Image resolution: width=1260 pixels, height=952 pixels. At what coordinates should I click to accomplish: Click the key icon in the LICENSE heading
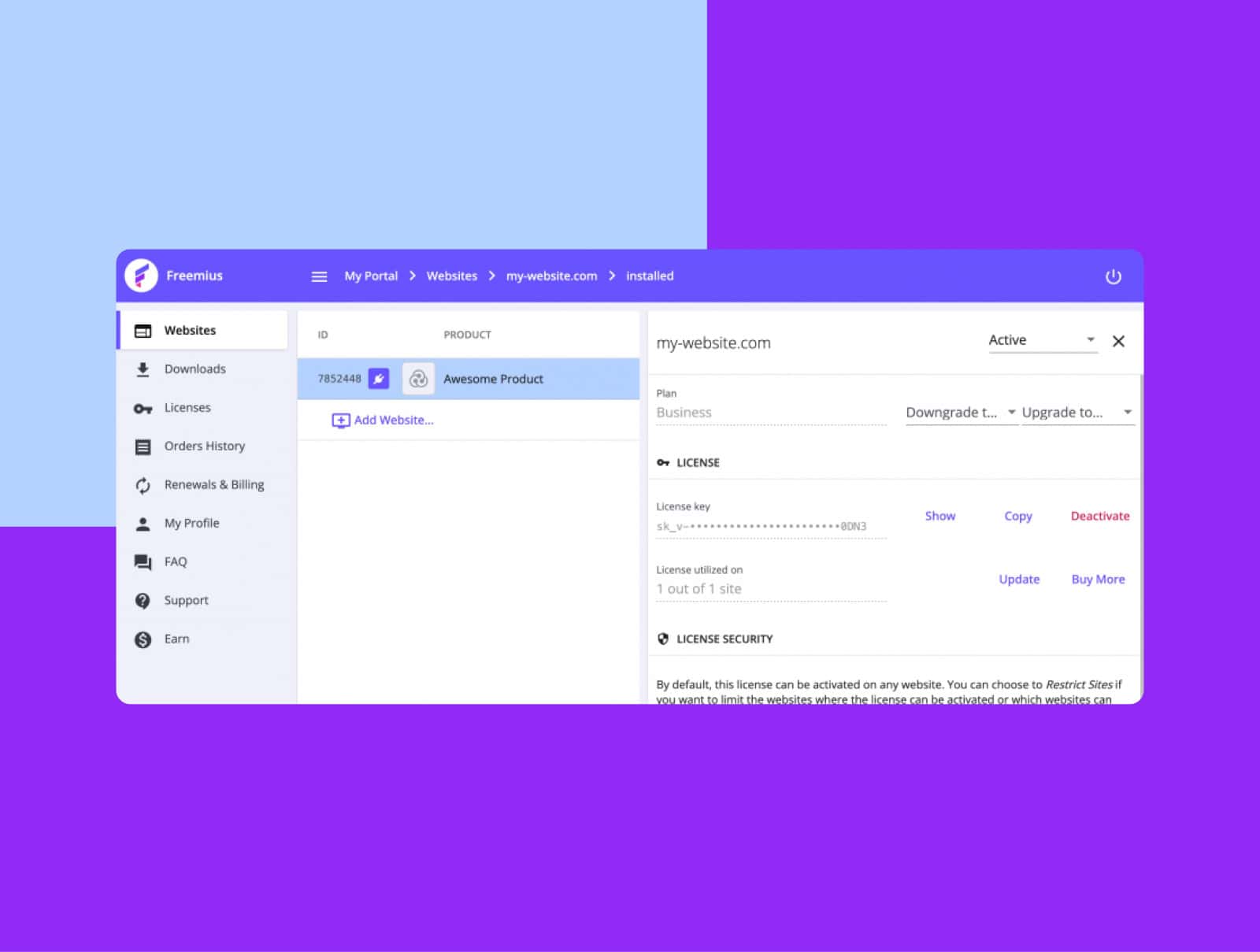click(663, 463)
